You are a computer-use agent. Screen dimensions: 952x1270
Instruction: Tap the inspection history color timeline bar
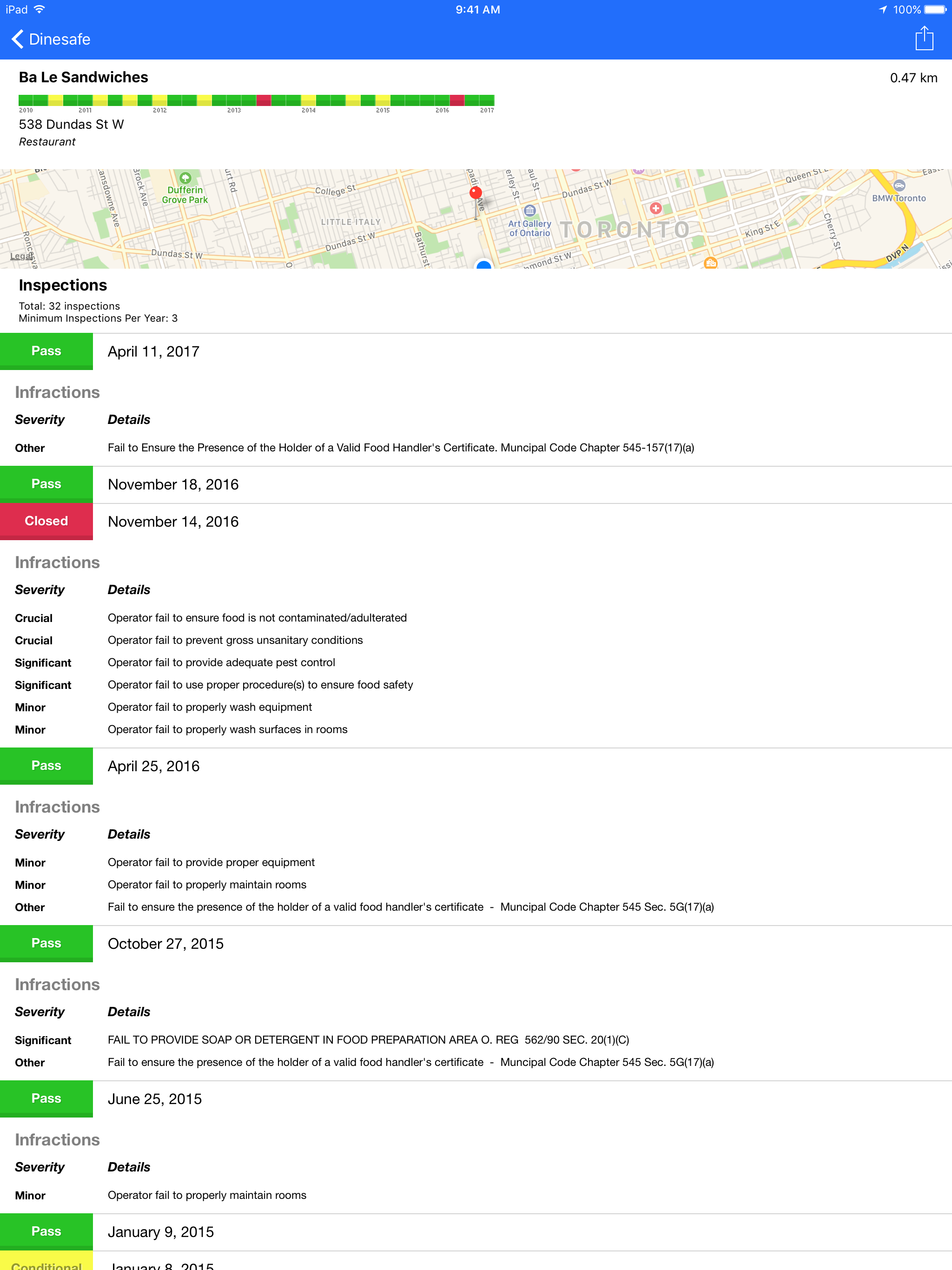(256, 100)
